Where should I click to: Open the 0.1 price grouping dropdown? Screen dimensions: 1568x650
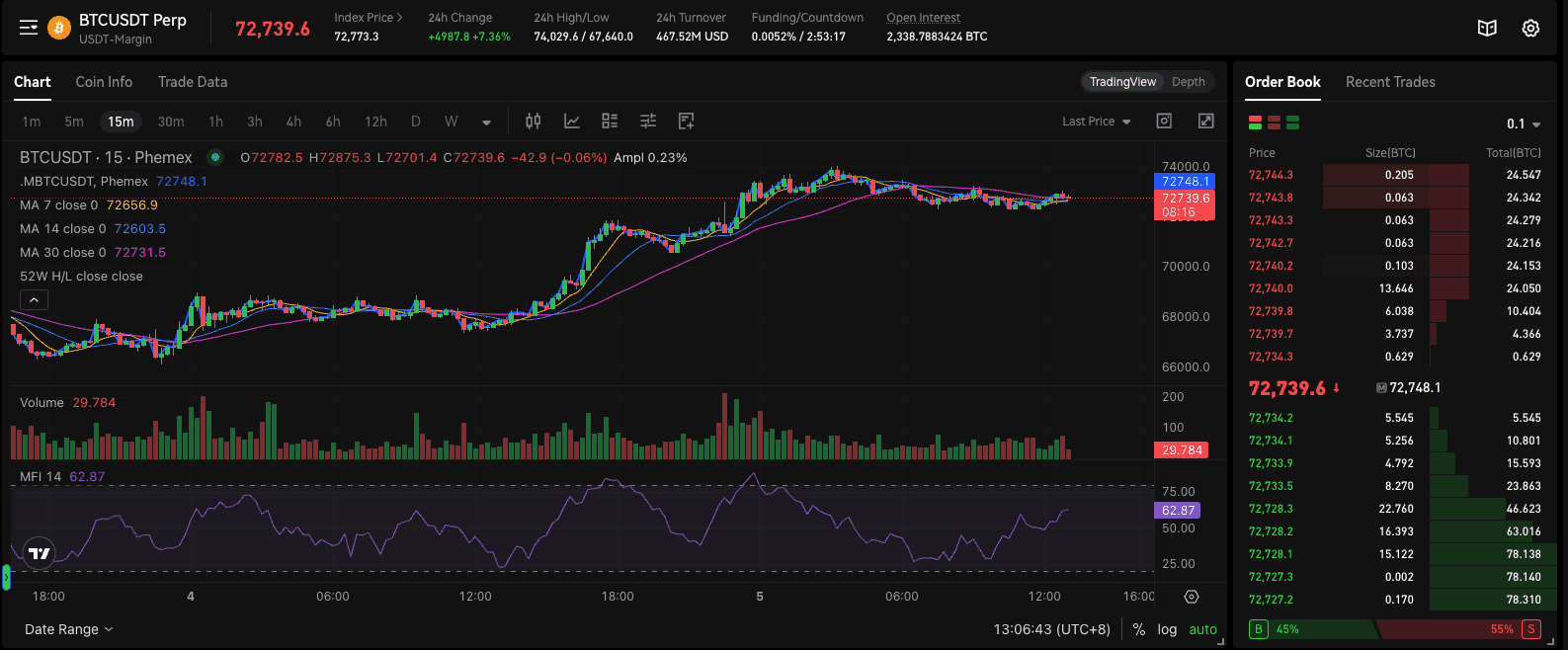pyautogui.click(x=1523, y=123)
